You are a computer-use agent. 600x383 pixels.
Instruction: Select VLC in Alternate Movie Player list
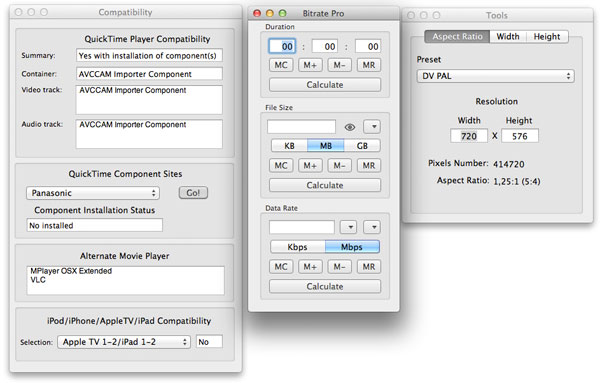click(x=38, y=280)
